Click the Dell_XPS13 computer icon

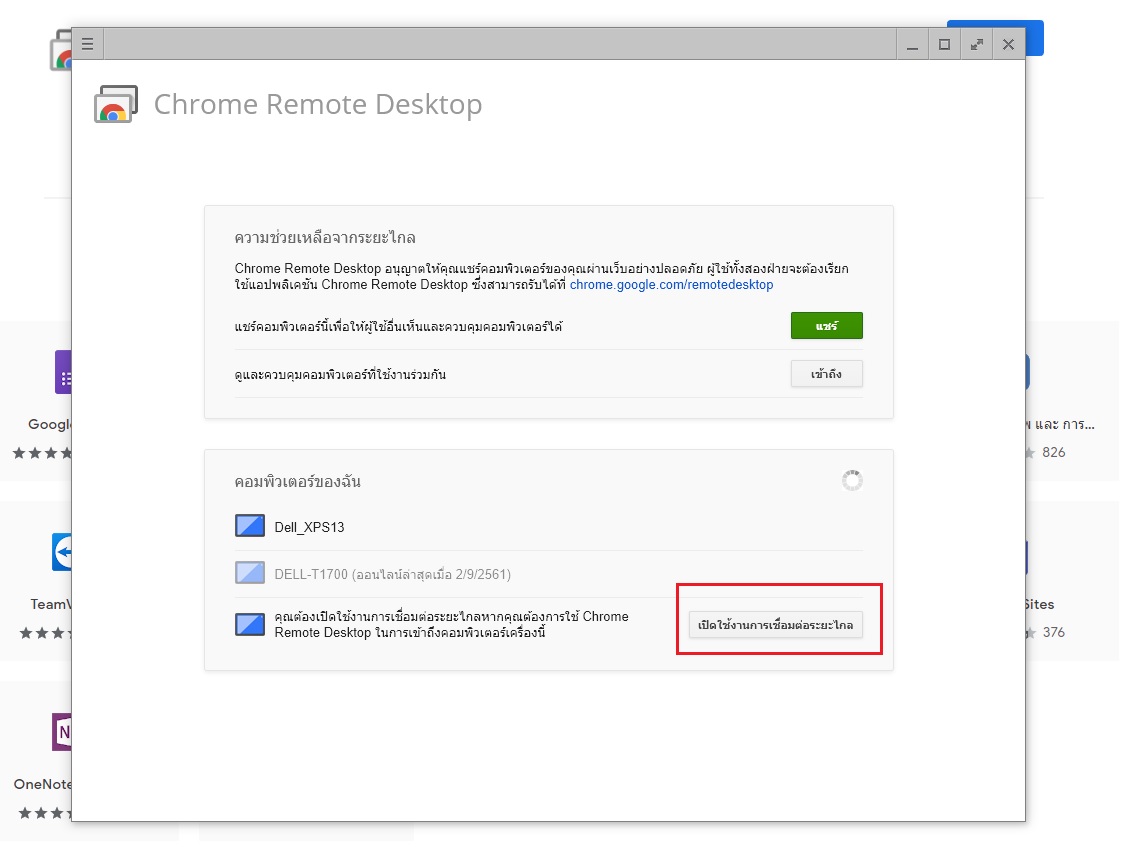250,526
